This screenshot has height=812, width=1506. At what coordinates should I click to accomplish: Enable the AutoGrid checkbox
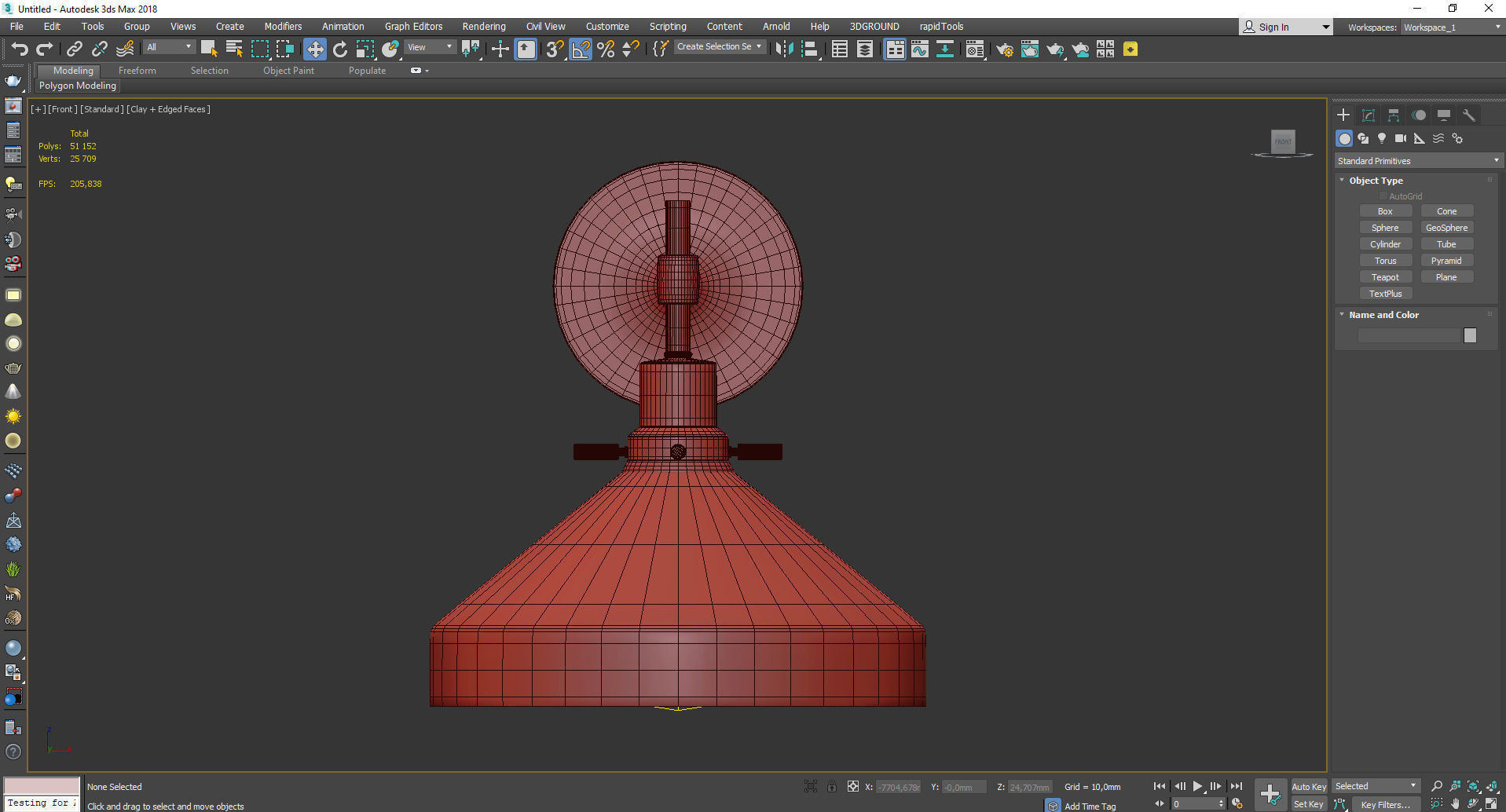coord(1383,196)
